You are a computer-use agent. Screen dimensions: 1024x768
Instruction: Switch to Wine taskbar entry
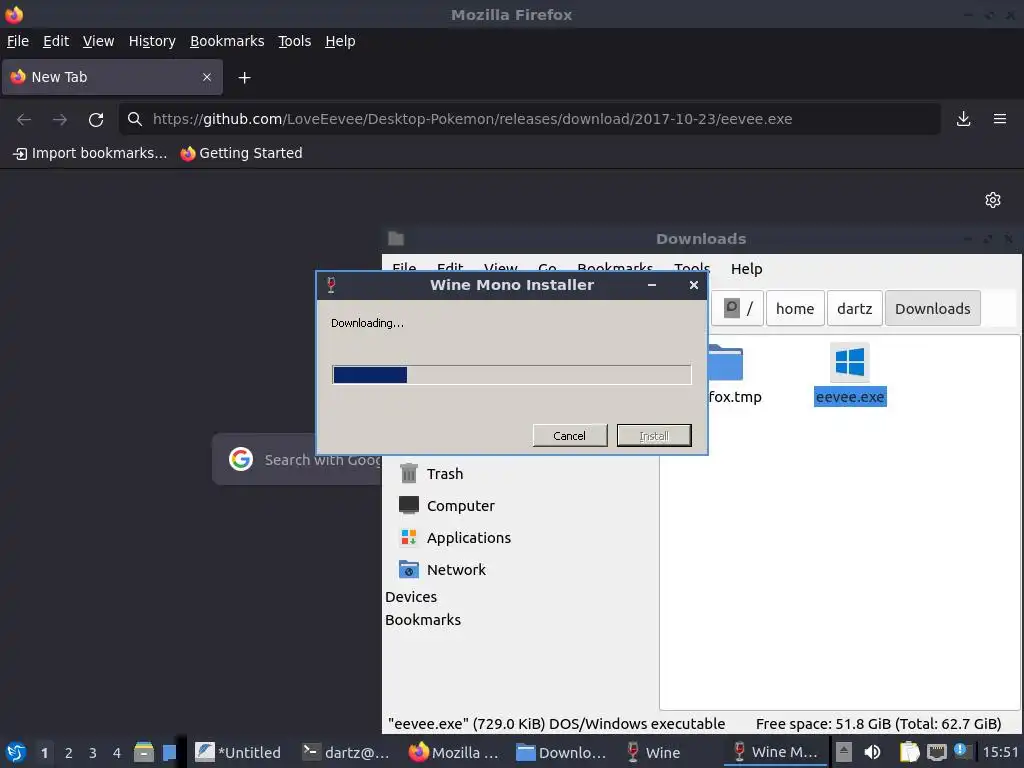click(653, 752)
